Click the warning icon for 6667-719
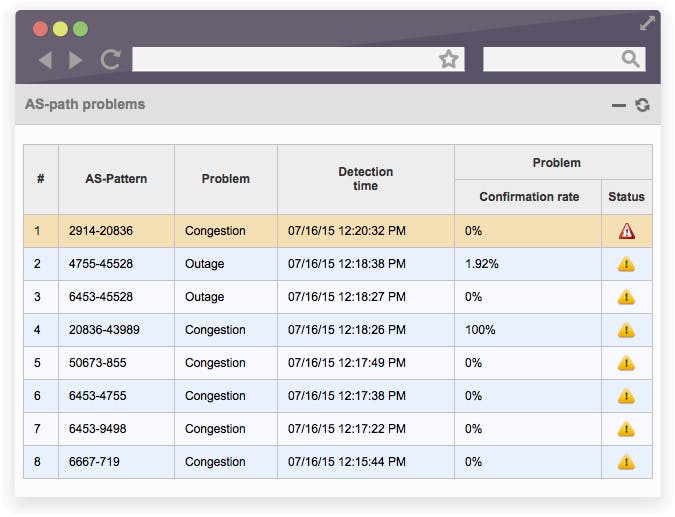 (x=626, y=462)
